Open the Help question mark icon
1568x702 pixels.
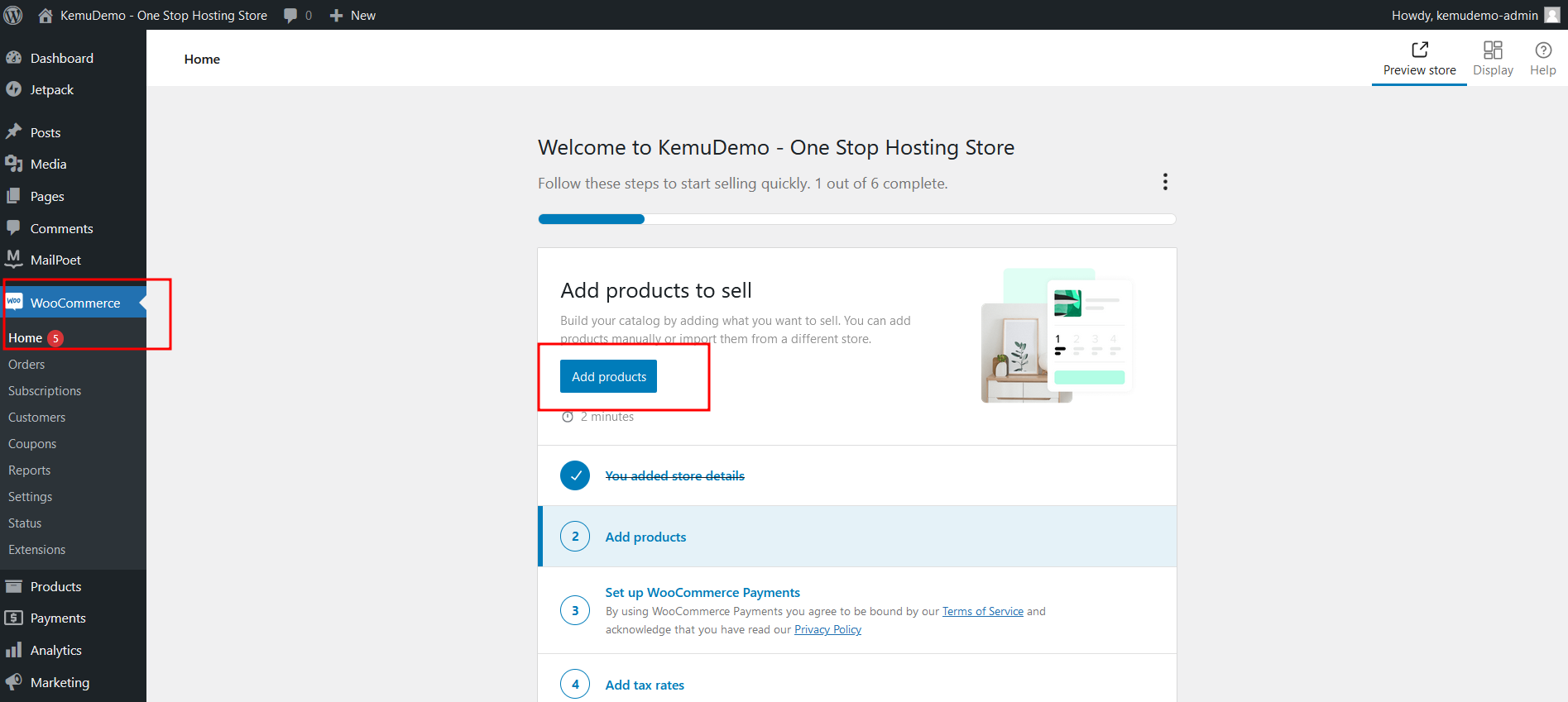point(1543,50)
